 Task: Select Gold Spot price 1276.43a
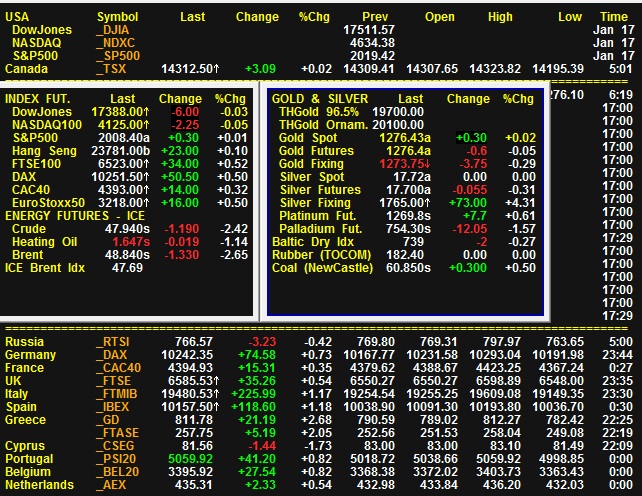click(405, 138)
